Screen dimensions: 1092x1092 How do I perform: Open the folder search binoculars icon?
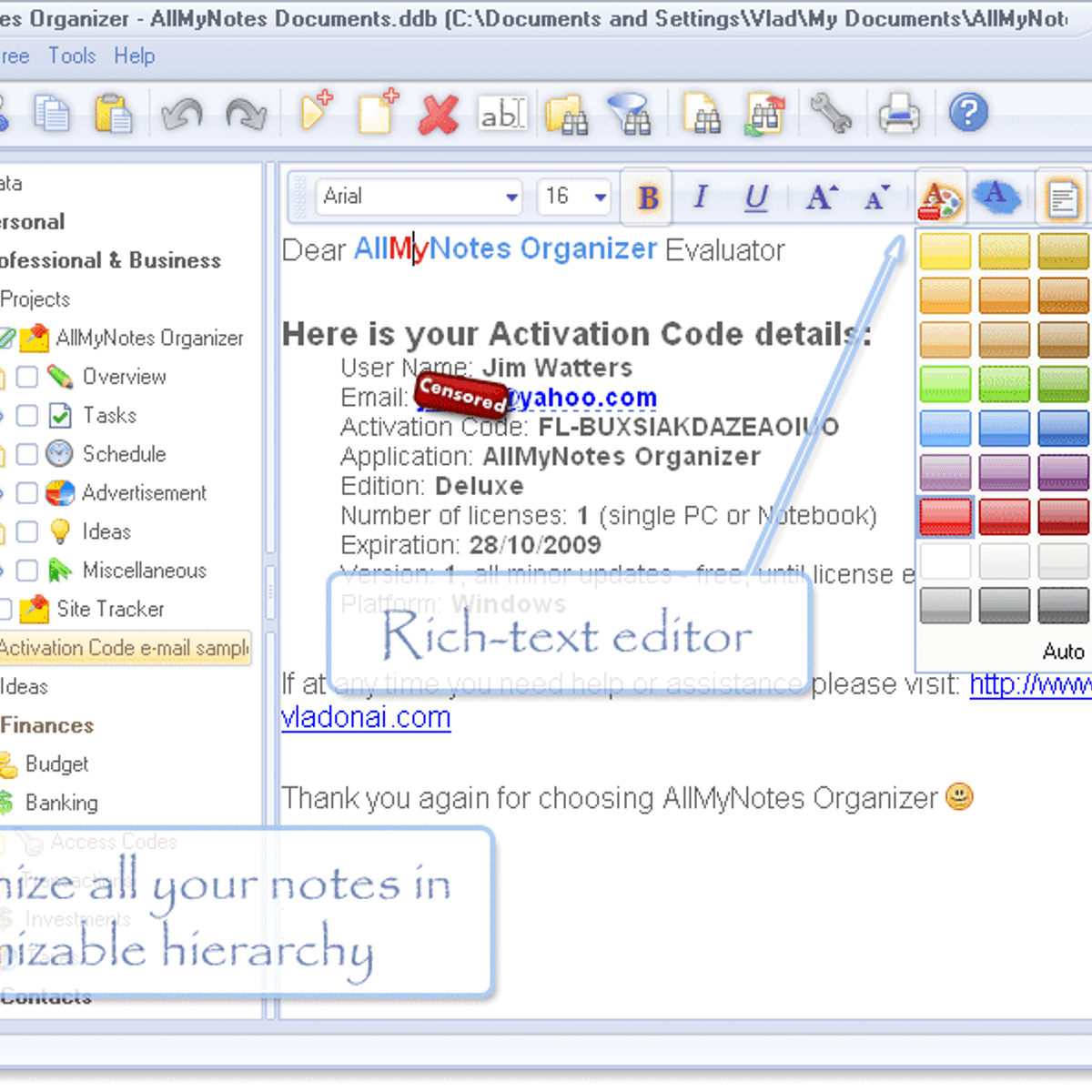566,115
